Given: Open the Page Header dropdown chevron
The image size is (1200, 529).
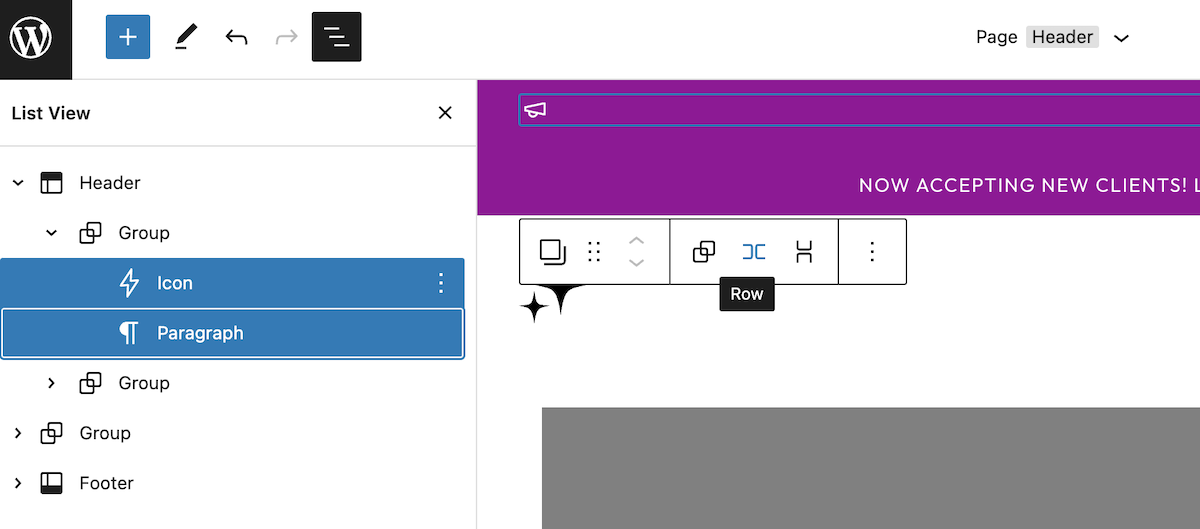Looking at the screenshot, I should (x=1122, y=38).
